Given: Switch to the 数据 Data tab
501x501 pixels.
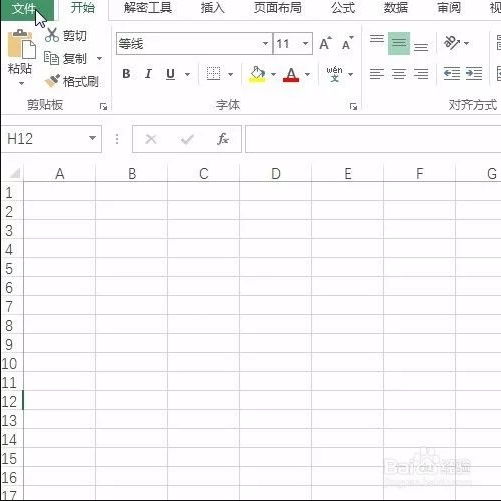Looking at the screenshot, I should click(396, 8).
